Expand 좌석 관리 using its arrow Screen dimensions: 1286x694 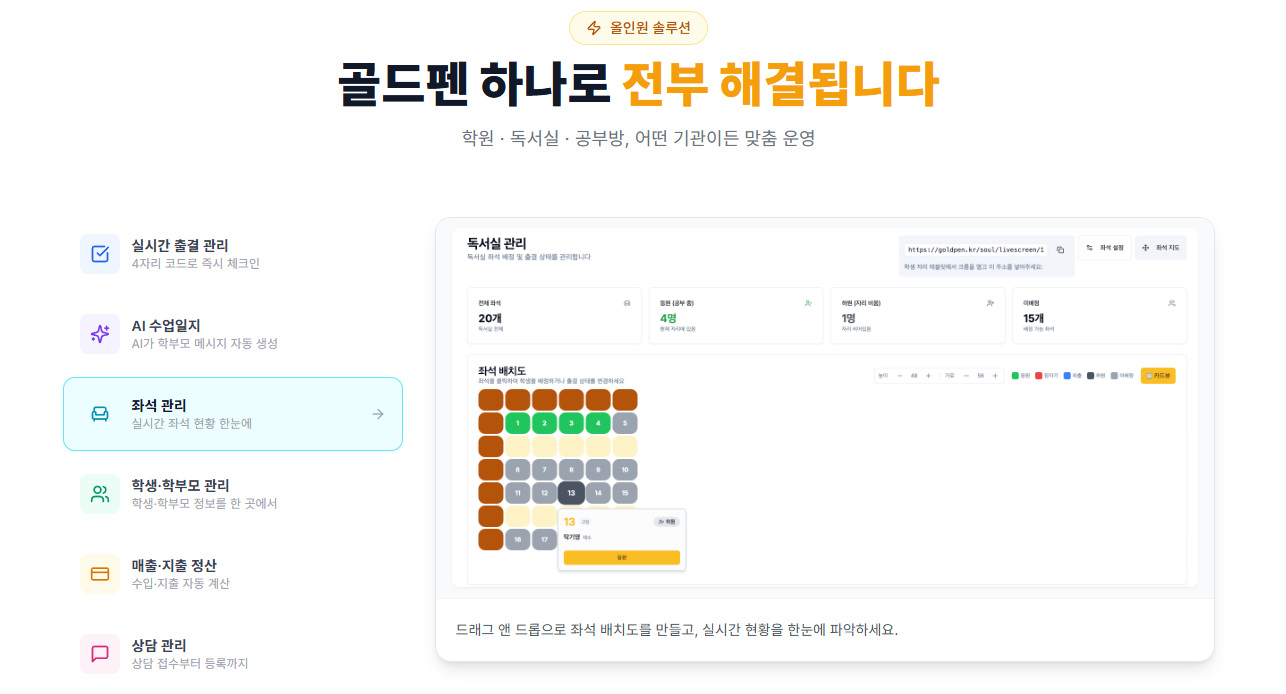coord(378,414)
